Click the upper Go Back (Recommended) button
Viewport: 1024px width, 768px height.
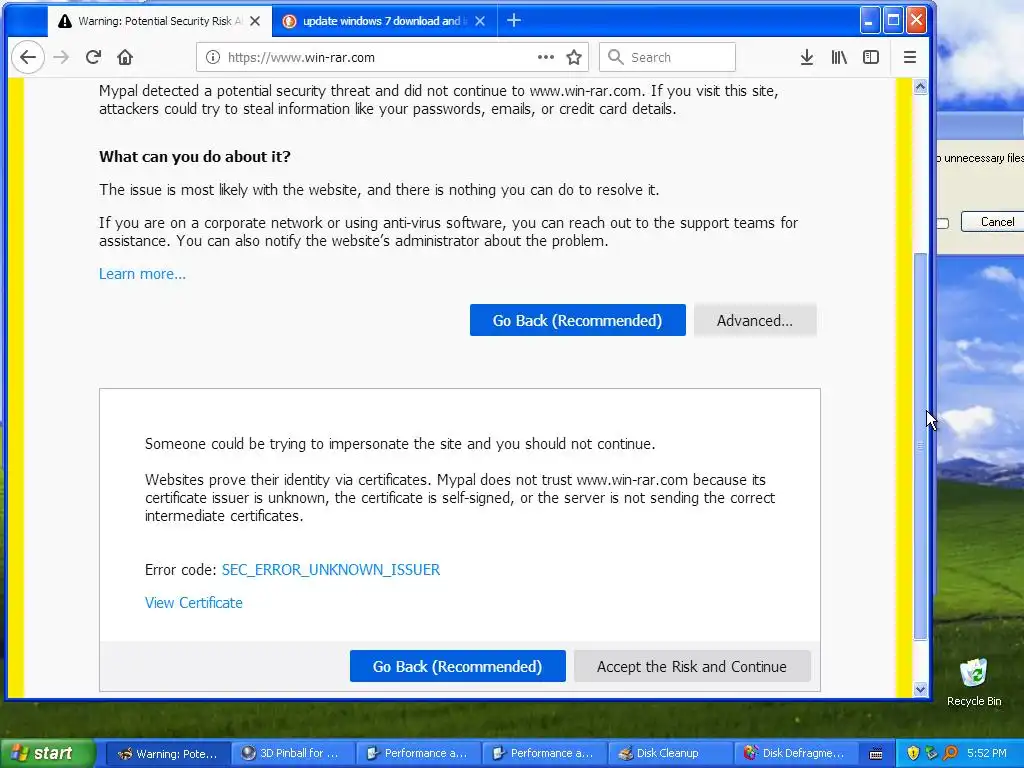pyautogui.click(x=577, y=320)
